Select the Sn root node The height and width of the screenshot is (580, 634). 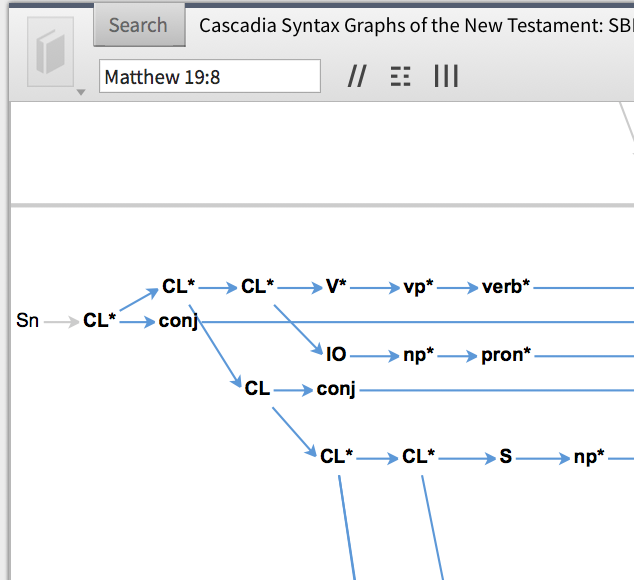[28, 321]
